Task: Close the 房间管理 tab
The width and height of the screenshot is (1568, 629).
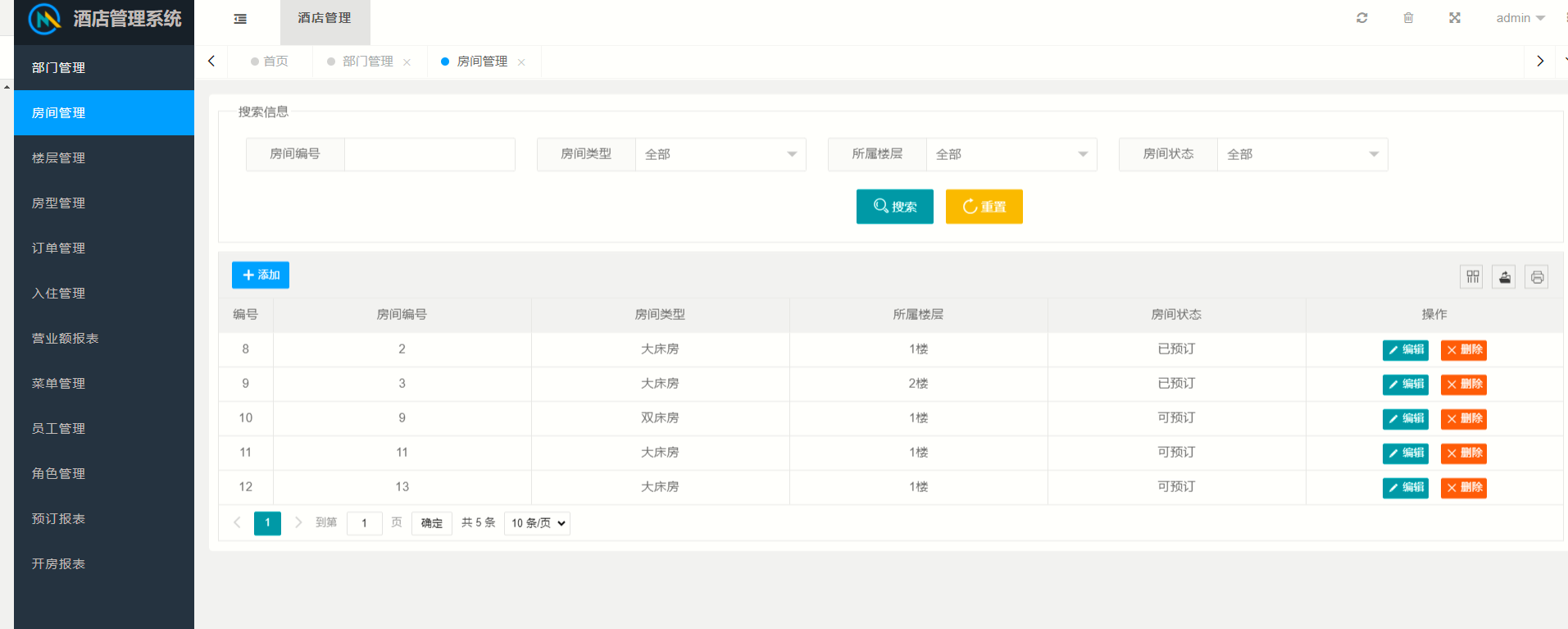Action: click(521, 62)
